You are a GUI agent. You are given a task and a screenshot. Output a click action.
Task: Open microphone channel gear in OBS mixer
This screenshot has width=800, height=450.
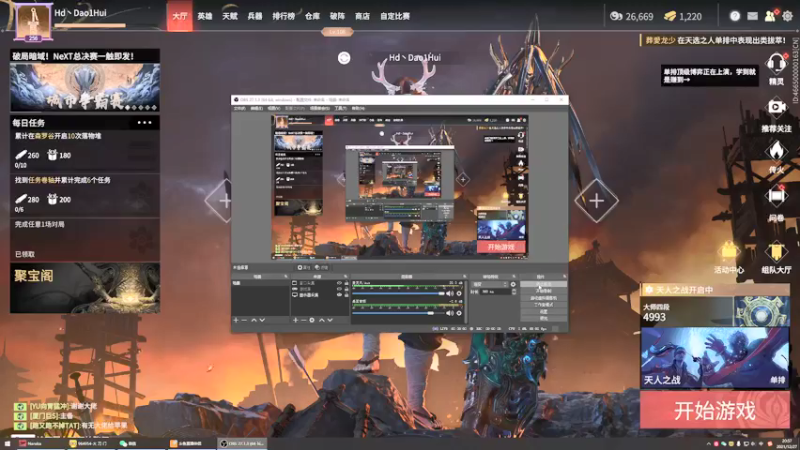click(x=459, y=293)
